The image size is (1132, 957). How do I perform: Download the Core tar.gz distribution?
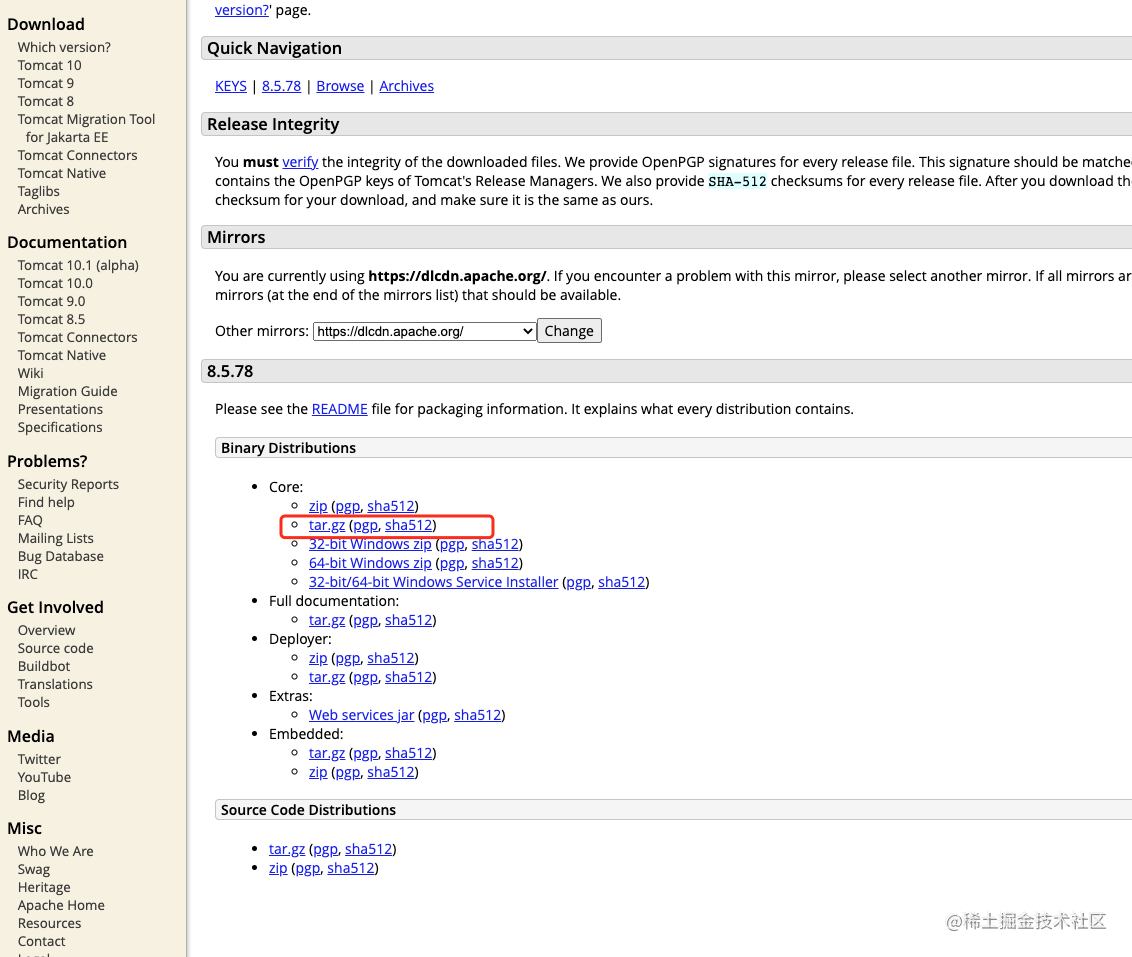tap(327, 525)
